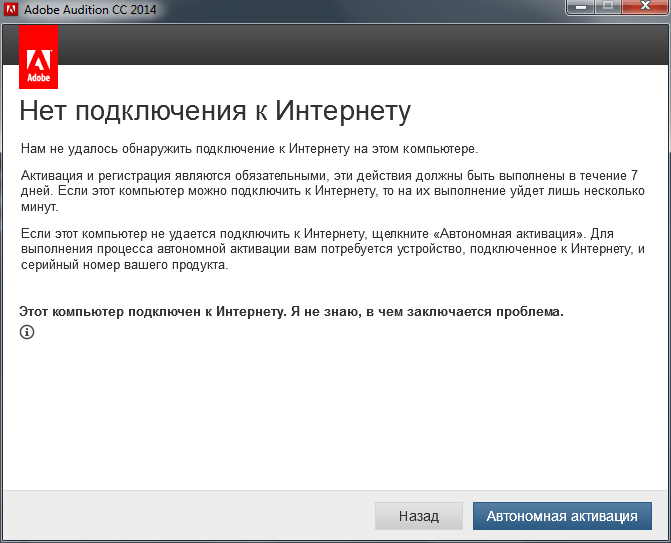Click the heading "Нет подключения к Интернету"
Screen dimensions: 671x543
[215, 112]
